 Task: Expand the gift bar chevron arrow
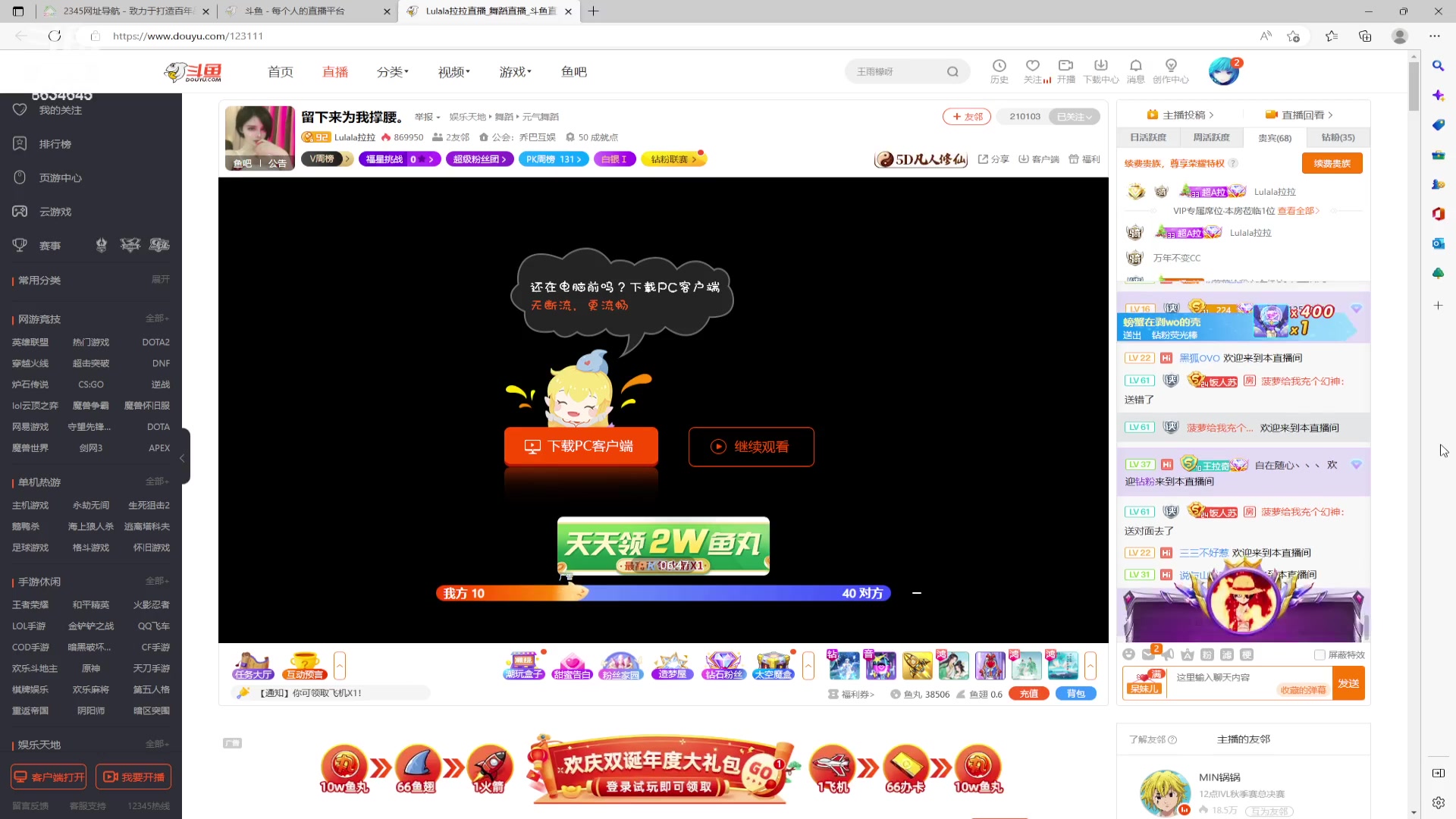[1091, 665]
